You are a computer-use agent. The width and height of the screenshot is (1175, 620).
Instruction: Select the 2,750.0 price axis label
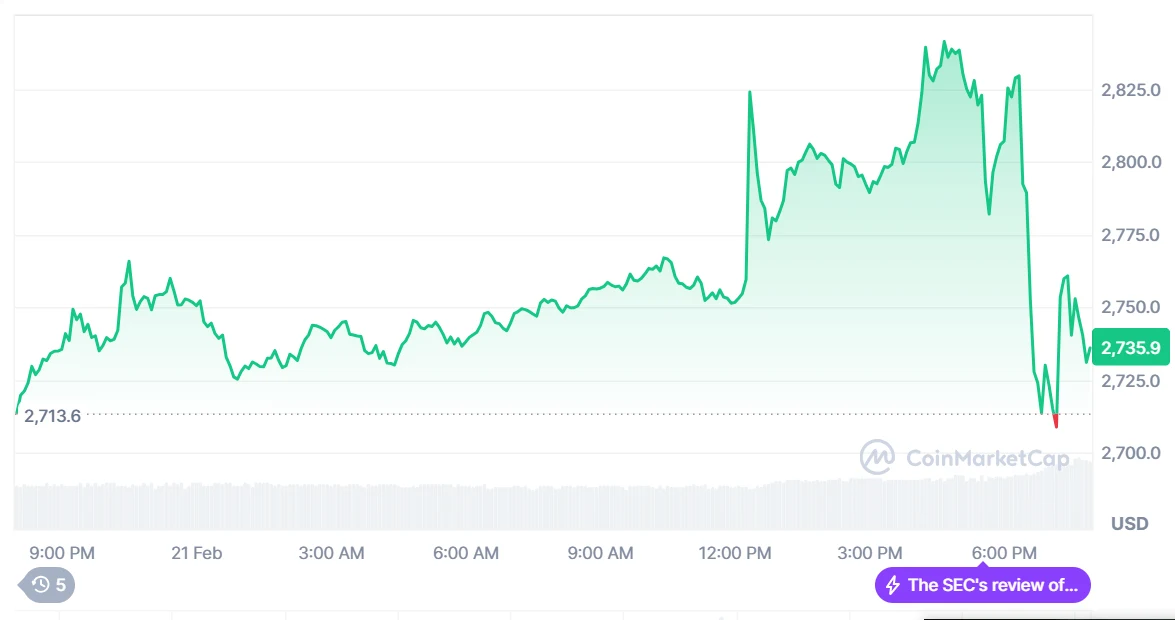[1130, 307]
